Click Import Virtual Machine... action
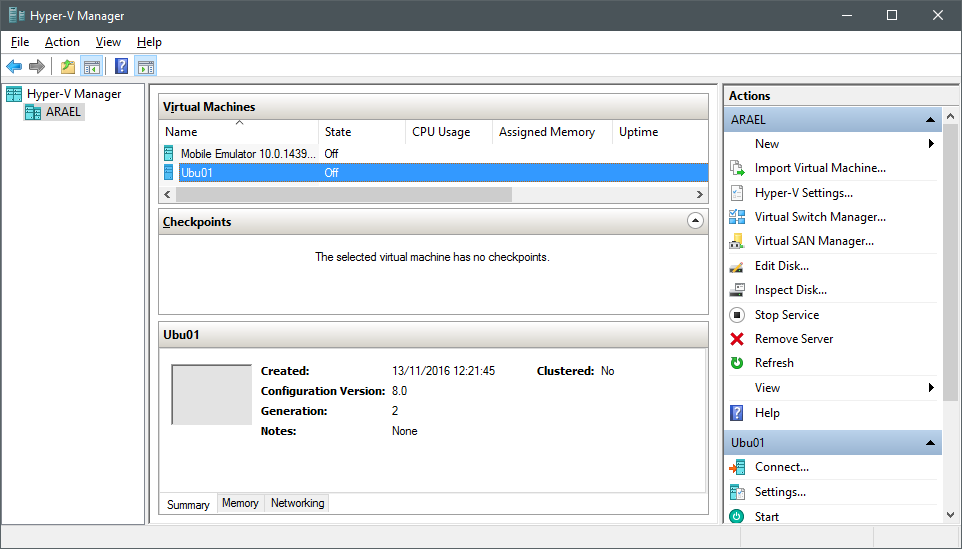Screen dimensions: 962x549 pyautogui.click(x=820, y=168)
